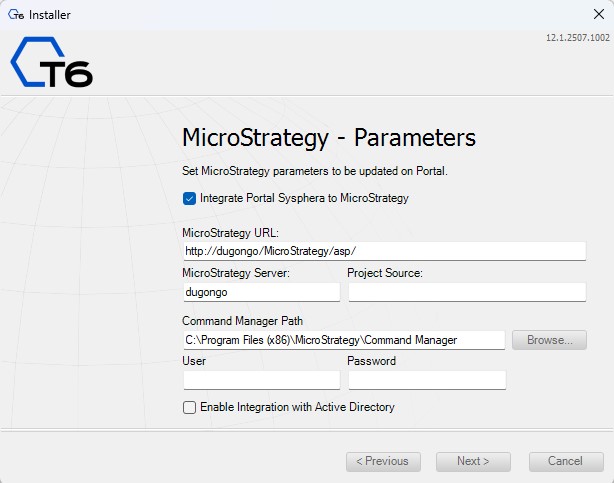Click the 'MicroStrategy Server:' label
This screenshot has width=614, height=483.
click(x=236, y=273)
